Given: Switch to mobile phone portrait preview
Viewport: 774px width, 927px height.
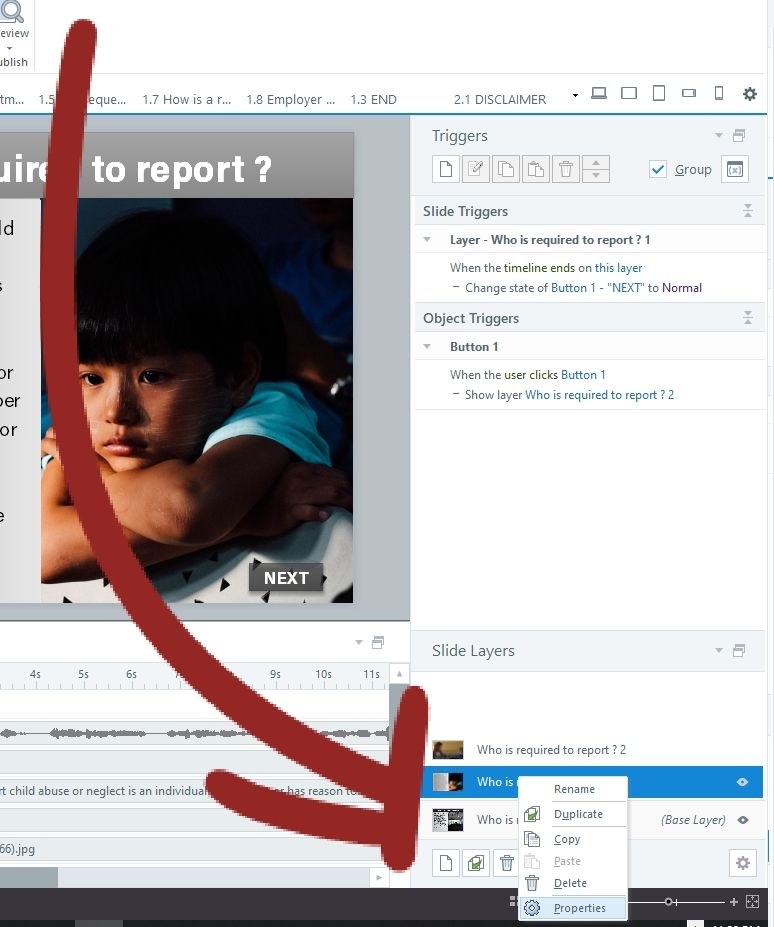Looking at the screenshot, I should pyautogui.click(x=718, y=94).
